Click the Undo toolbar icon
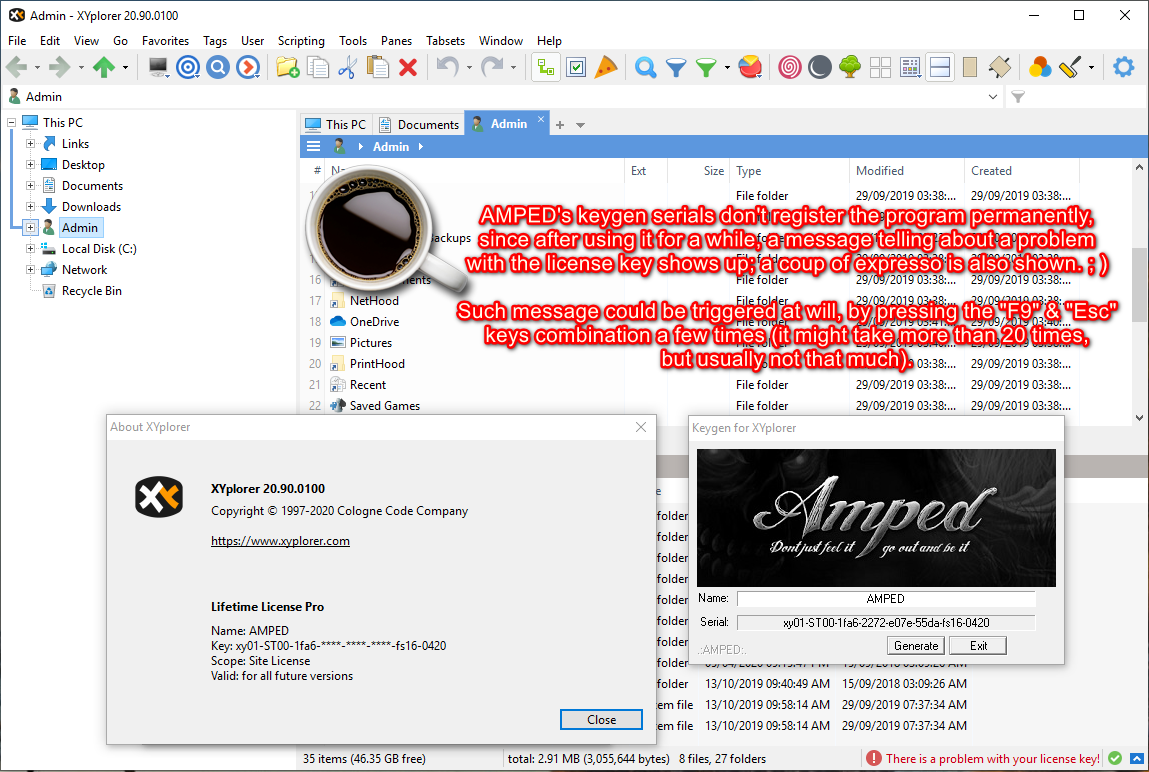Image resolution: width=1149 pixels, height=772 pixels. 447,67
